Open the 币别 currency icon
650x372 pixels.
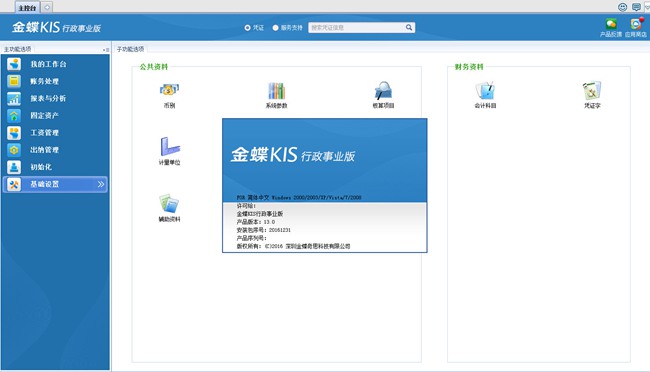click(x=169, y=95)
